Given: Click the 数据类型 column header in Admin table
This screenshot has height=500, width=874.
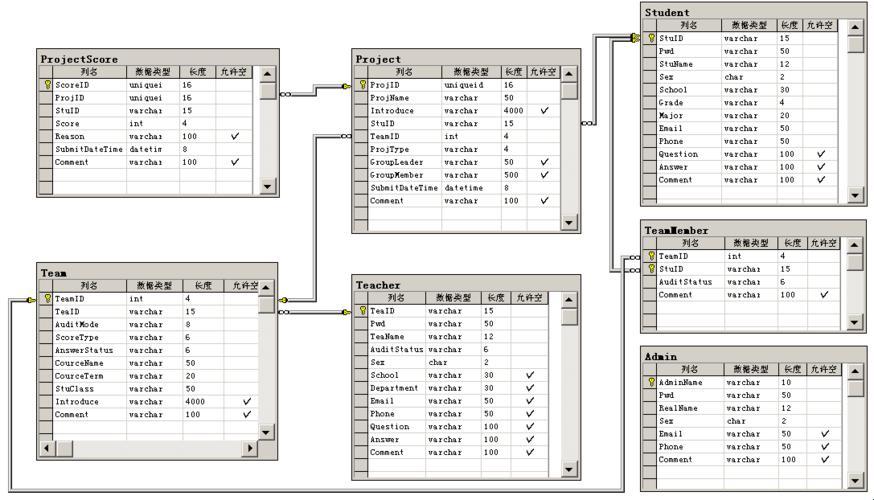Looking at the screenshot, I should coord(751,369).
